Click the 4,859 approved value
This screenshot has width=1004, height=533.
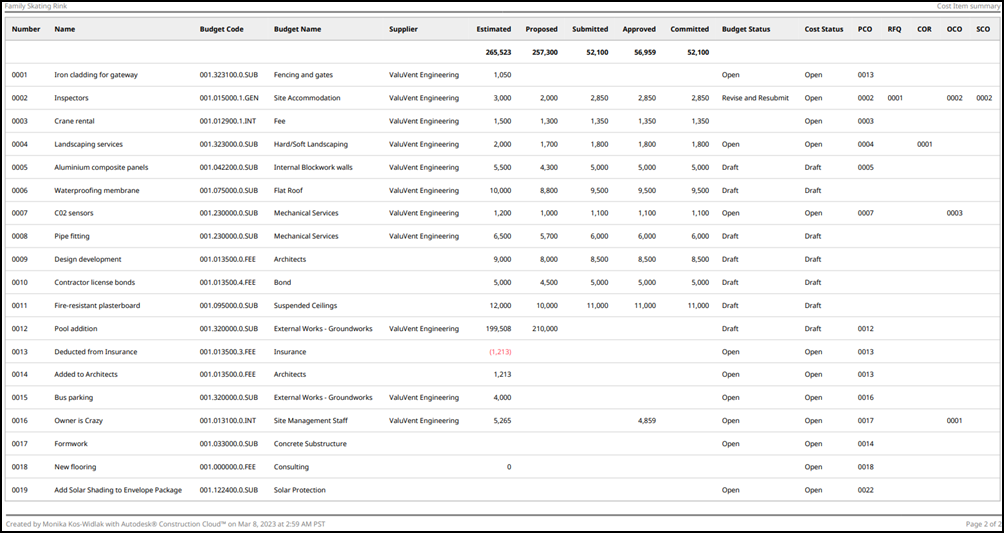point(647,420)
